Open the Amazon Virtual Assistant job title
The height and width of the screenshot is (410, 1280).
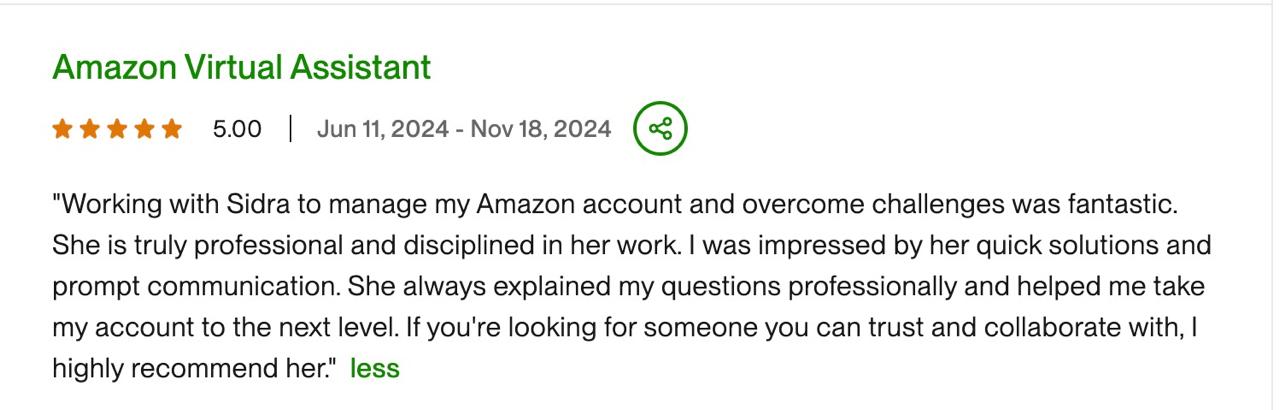point(241,67)
